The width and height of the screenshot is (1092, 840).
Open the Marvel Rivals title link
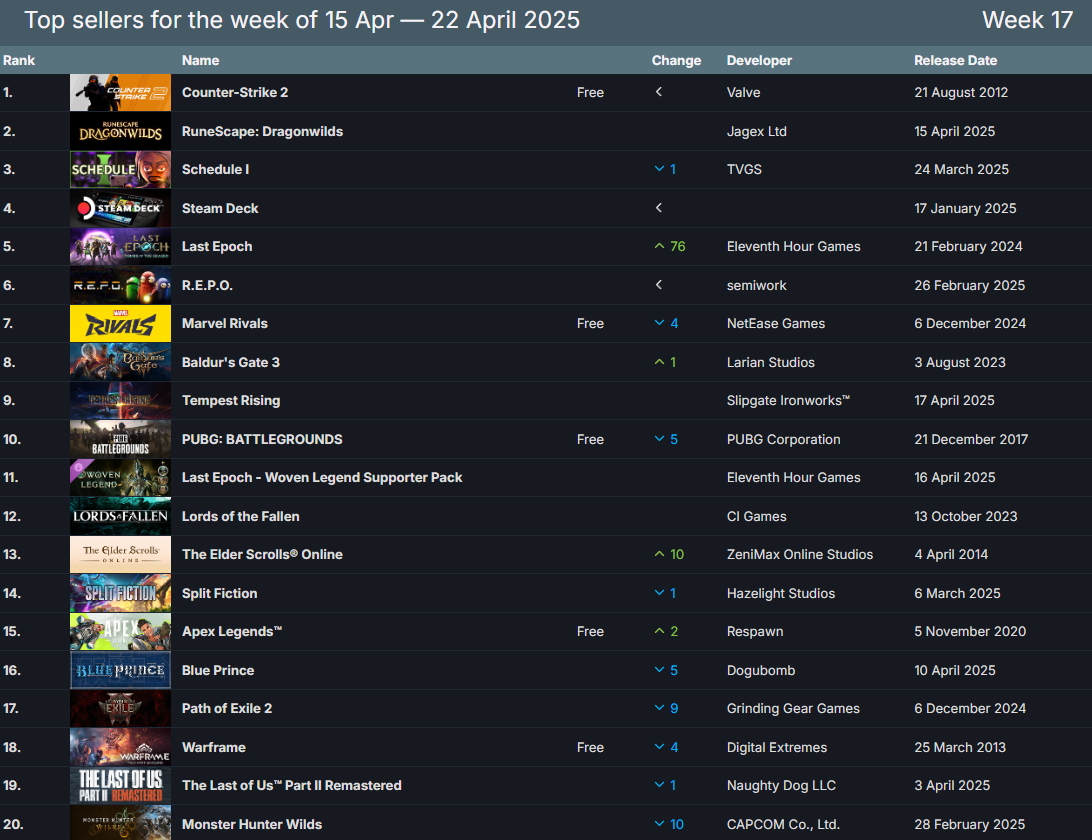225,324
